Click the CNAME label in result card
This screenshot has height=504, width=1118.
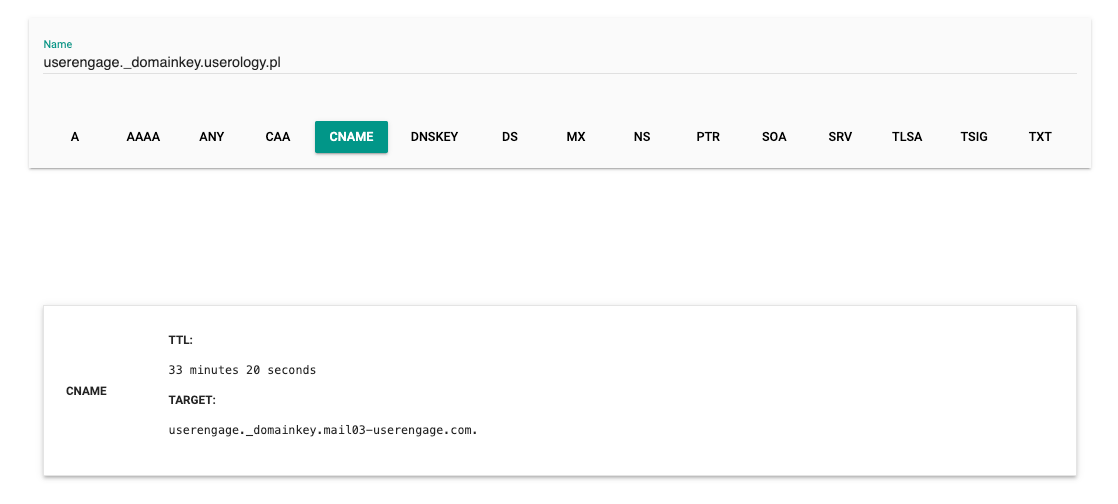point(86,391)
